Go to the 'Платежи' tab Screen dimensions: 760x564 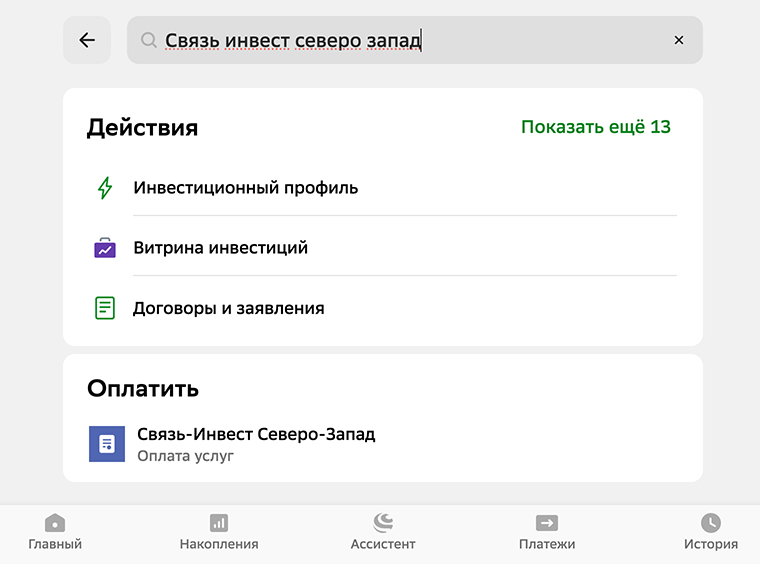[x=547, y=532]
